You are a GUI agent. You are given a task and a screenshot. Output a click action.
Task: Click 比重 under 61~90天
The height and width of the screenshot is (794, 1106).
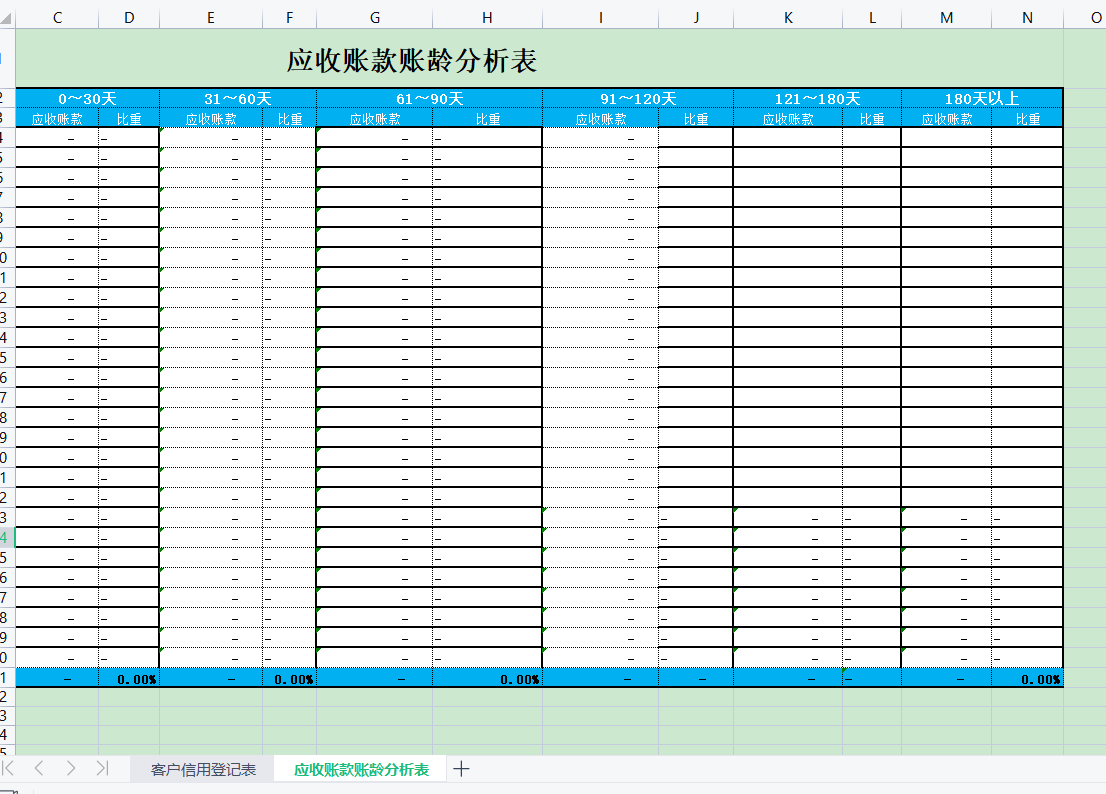pyautogui.click(x=487, y=118)
